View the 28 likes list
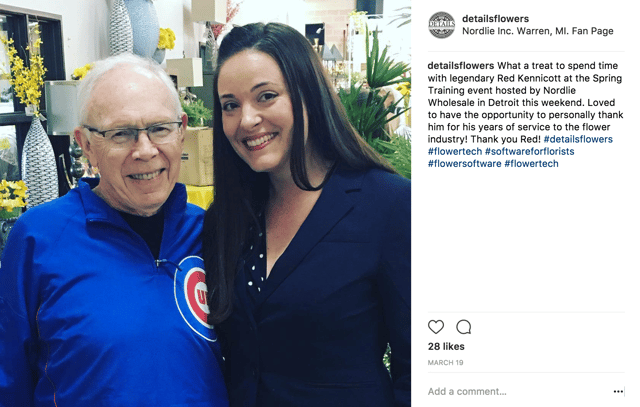Screen dimensions: 640x407 (x=446, y=347)
